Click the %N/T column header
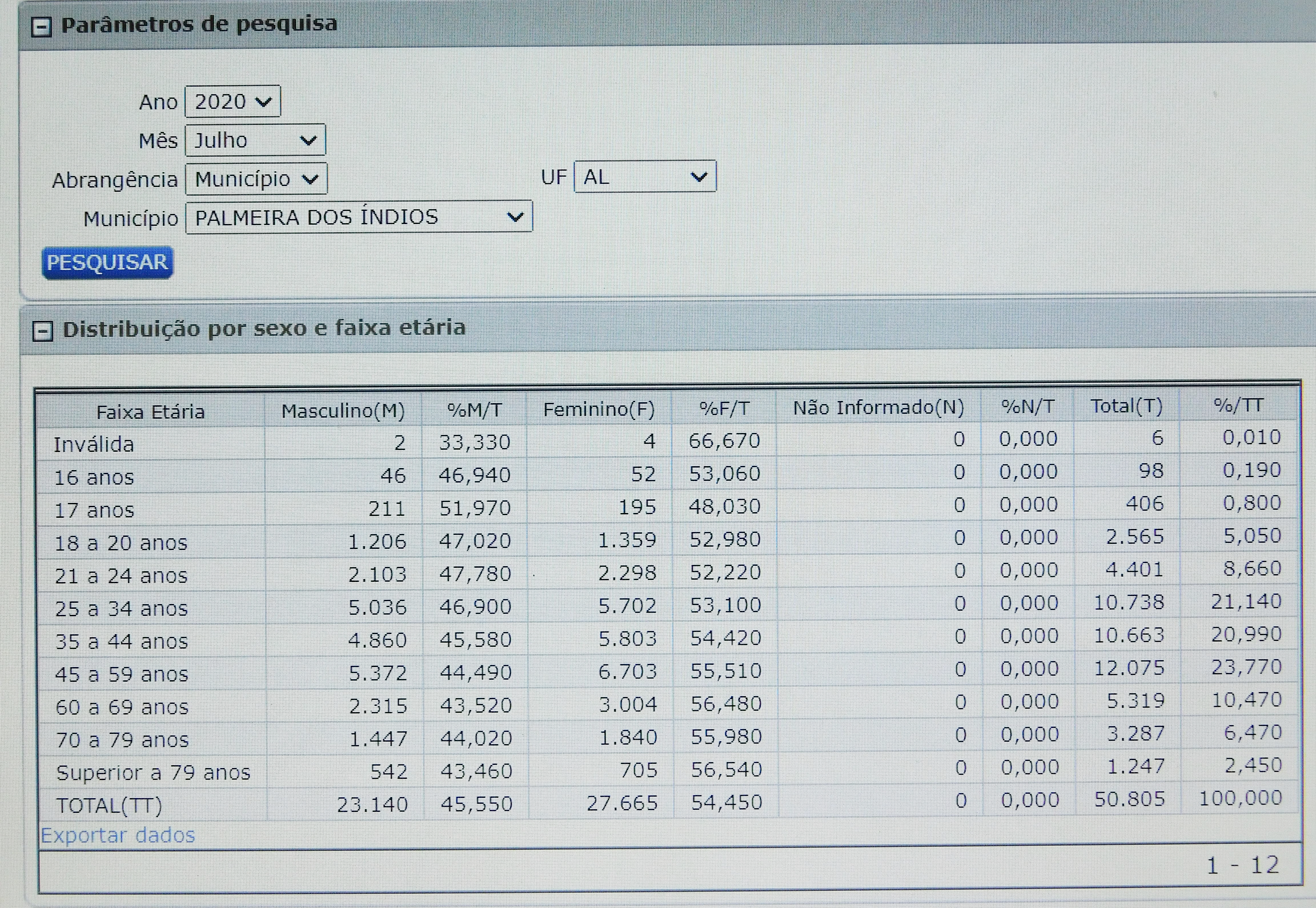The height and width of the screenshot is (908, 1316). click(1028, 406)
